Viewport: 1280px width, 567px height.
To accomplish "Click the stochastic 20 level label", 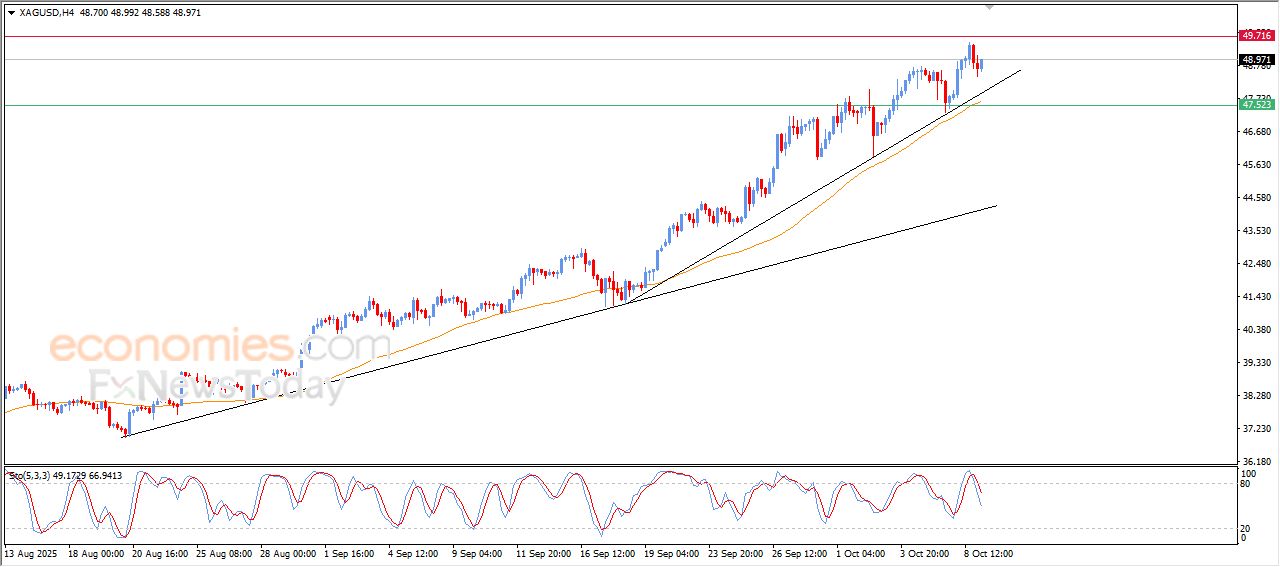I will (1247, 528).
